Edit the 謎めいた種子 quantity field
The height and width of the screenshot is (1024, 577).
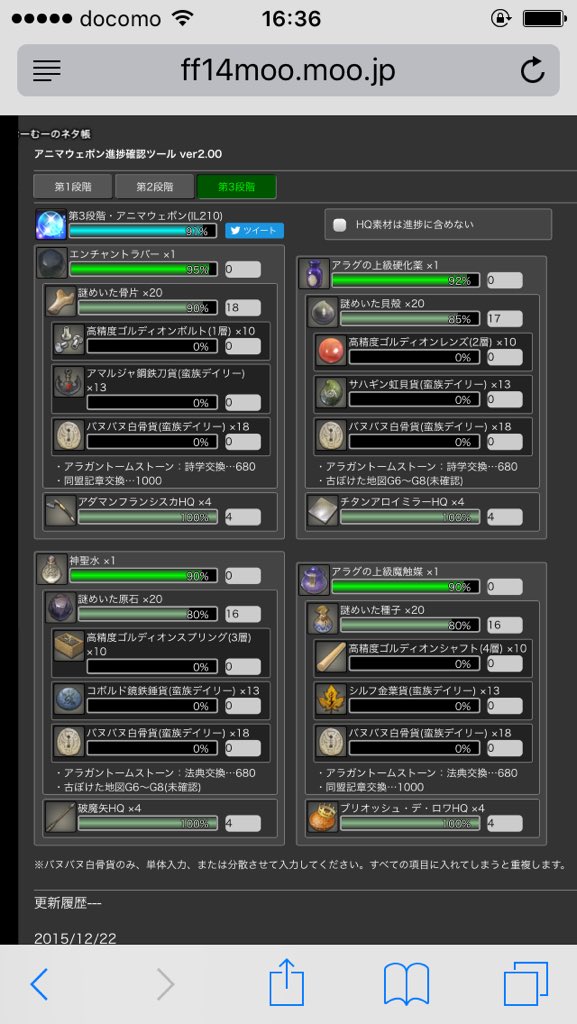505,625
